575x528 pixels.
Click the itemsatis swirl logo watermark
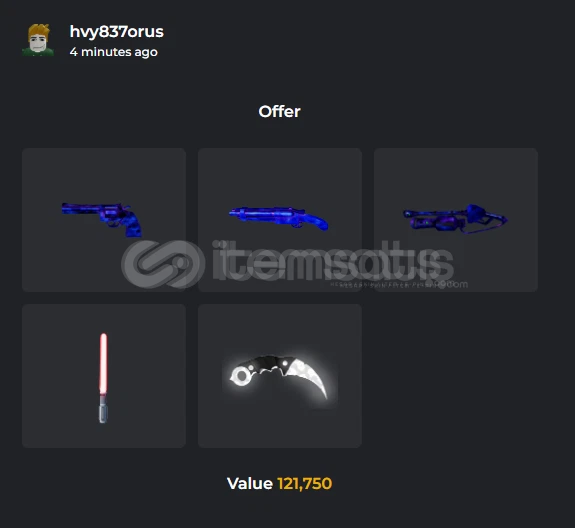163,264
